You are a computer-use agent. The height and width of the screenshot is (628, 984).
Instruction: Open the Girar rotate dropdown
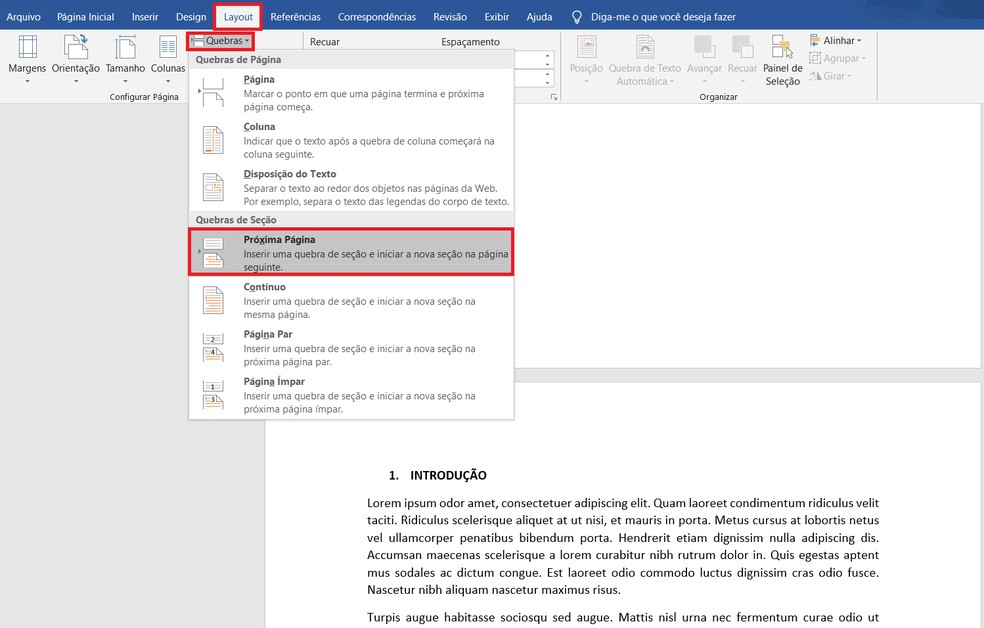(830, 76)
